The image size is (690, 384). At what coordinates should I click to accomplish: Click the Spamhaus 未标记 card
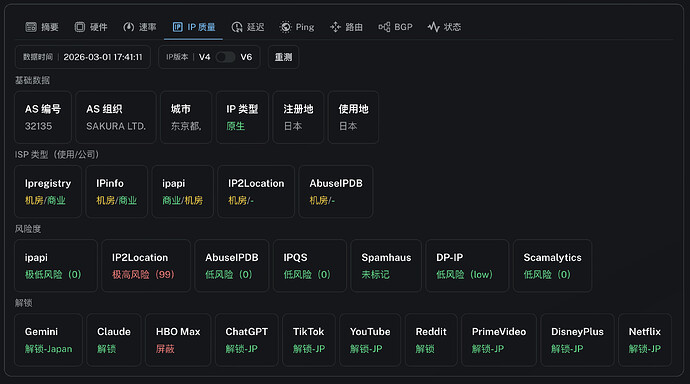[x=386, y=266]
